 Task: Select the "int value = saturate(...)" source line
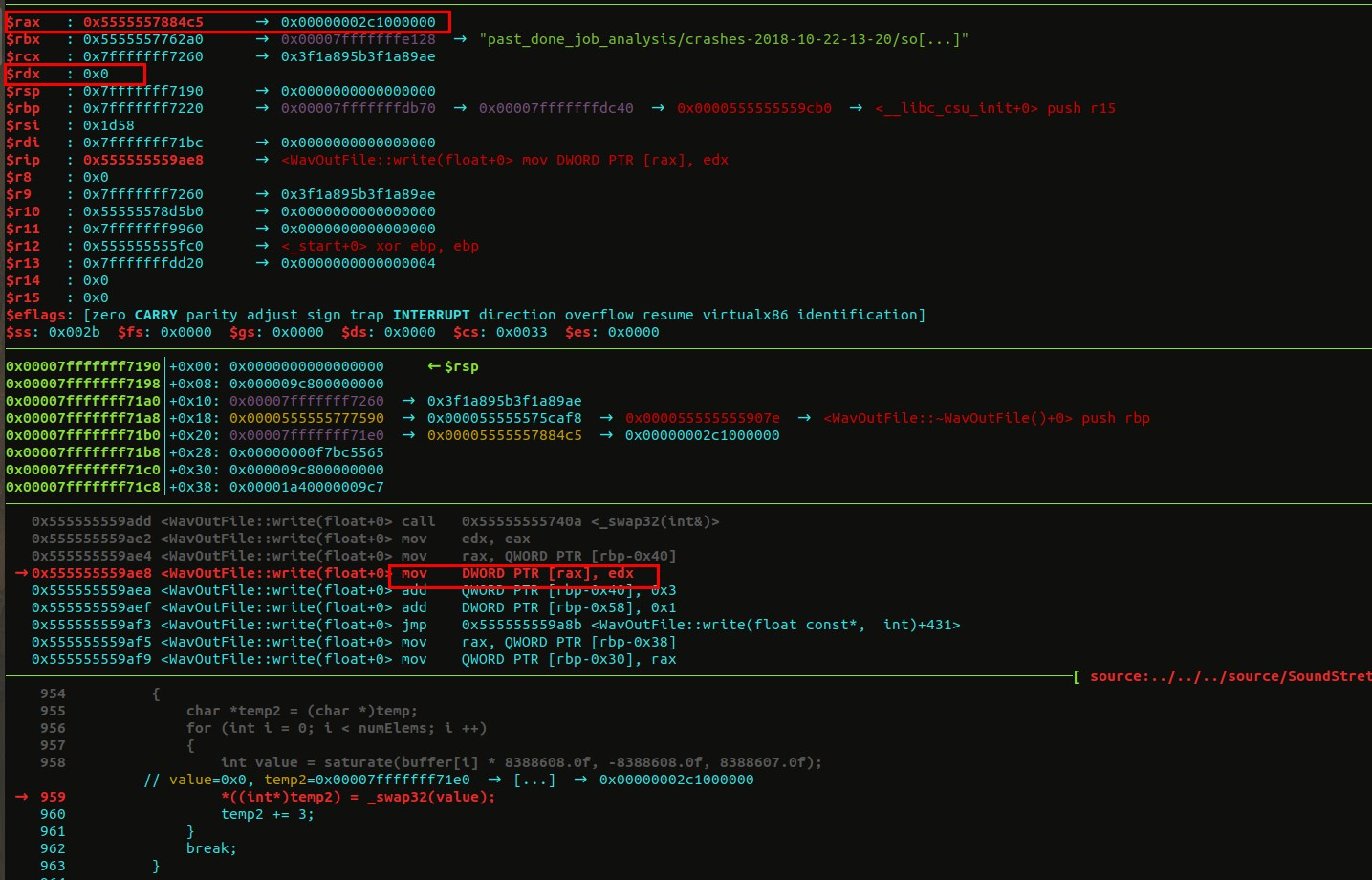[522, 762]
